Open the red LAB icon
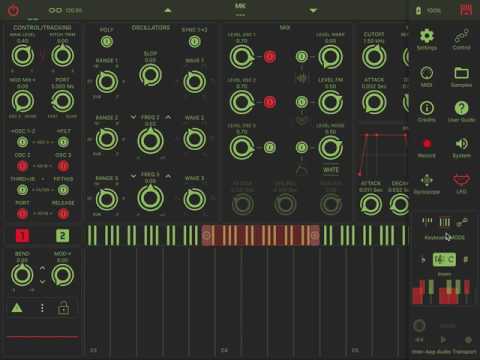Viewport: 480px width, 360px height. (x=461, y=180)
